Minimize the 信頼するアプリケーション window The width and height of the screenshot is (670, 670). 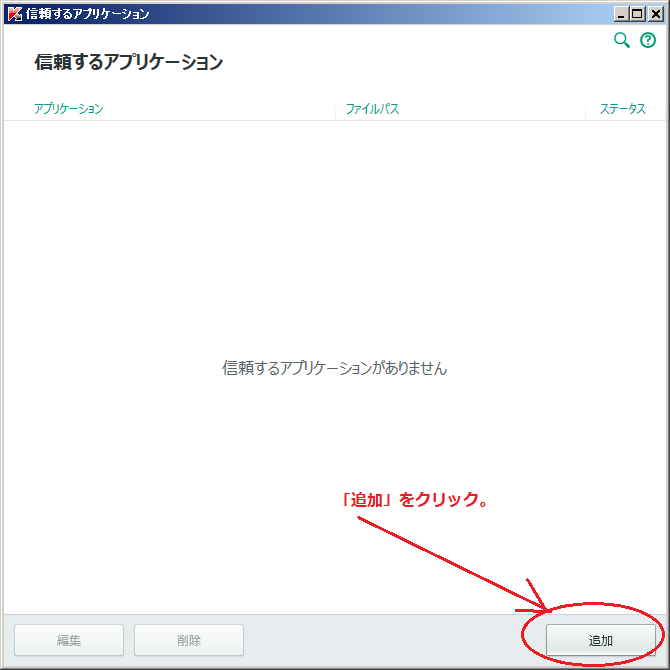621,14
